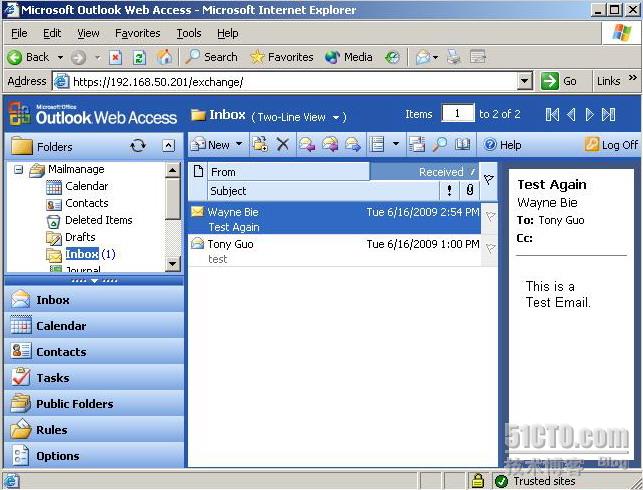
Task: Open the IE Search pane
Action: [211, 57]
